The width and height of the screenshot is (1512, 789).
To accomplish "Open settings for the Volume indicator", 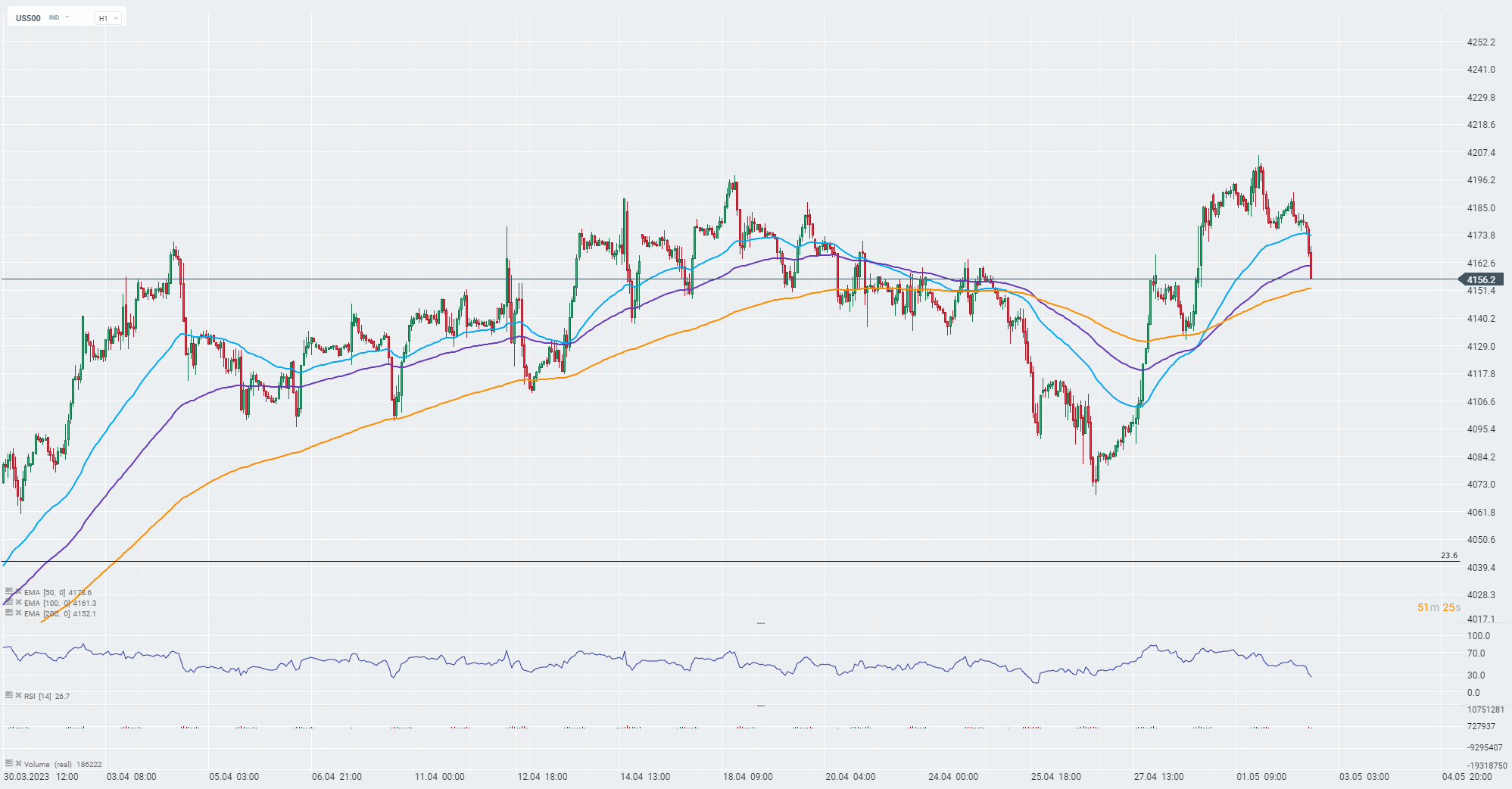I will (x=9, y=764).
